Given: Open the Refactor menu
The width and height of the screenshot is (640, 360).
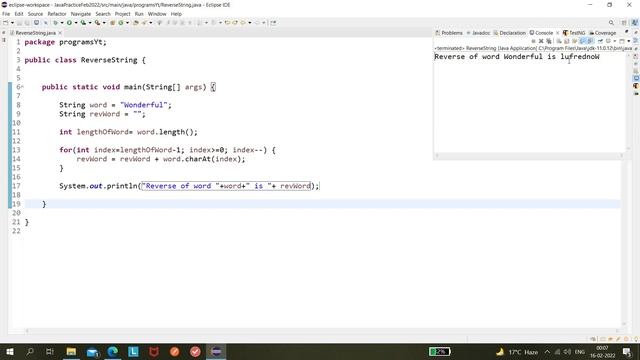Looking at the screenshot, I should (57, 14).
